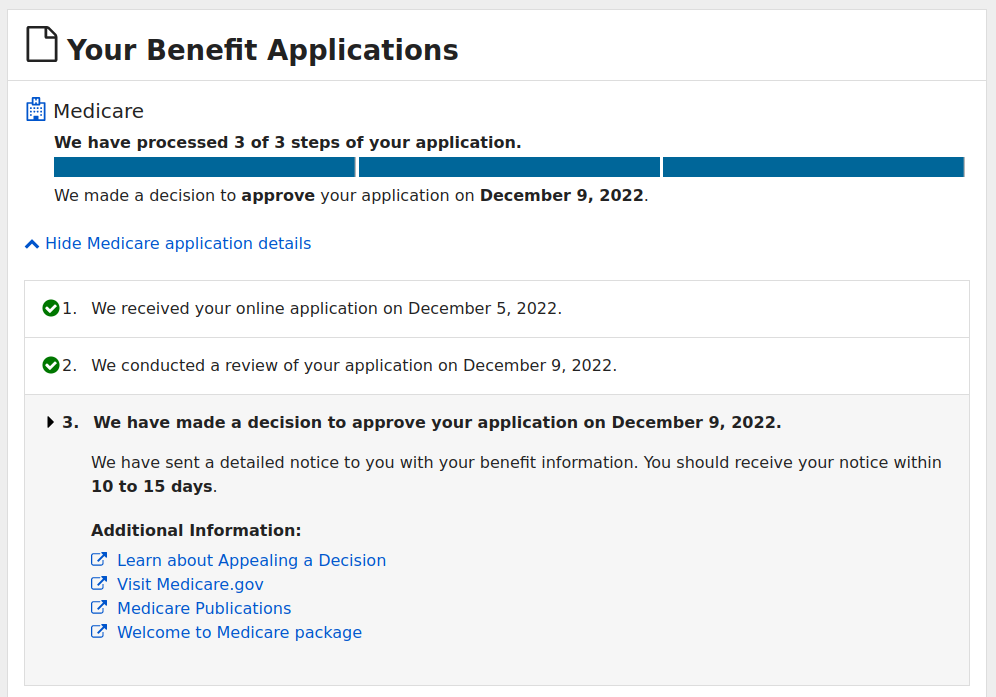Viewport: 996px width, 697px height.
Task: Click the green checkmark icon for step 1
Action: tap(51, 308)
